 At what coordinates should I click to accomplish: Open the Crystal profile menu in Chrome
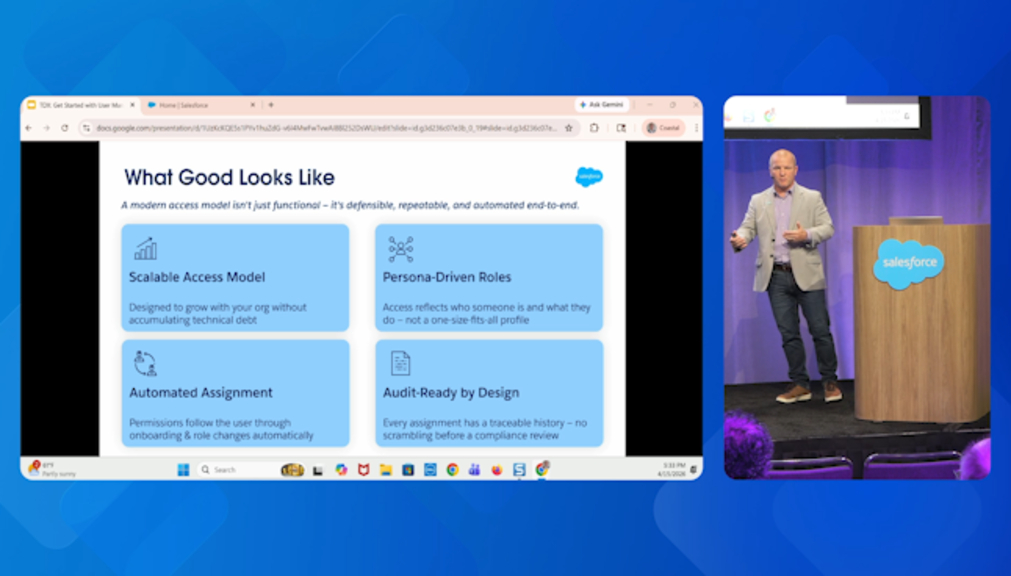pyautogui.click(x=664, y=128)
